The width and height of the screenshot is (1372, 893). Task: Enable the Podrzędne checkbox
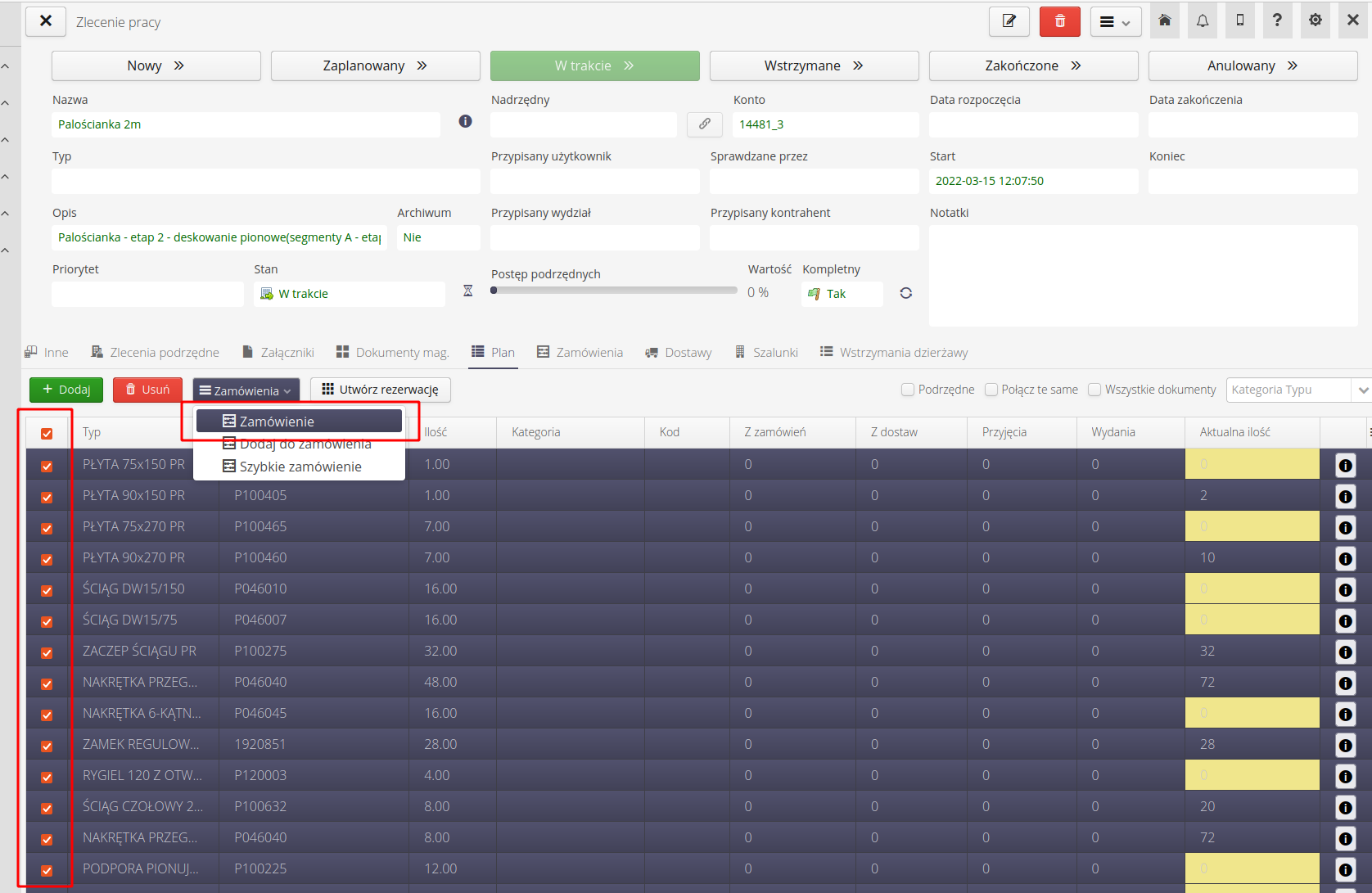[x=908, y=390]
